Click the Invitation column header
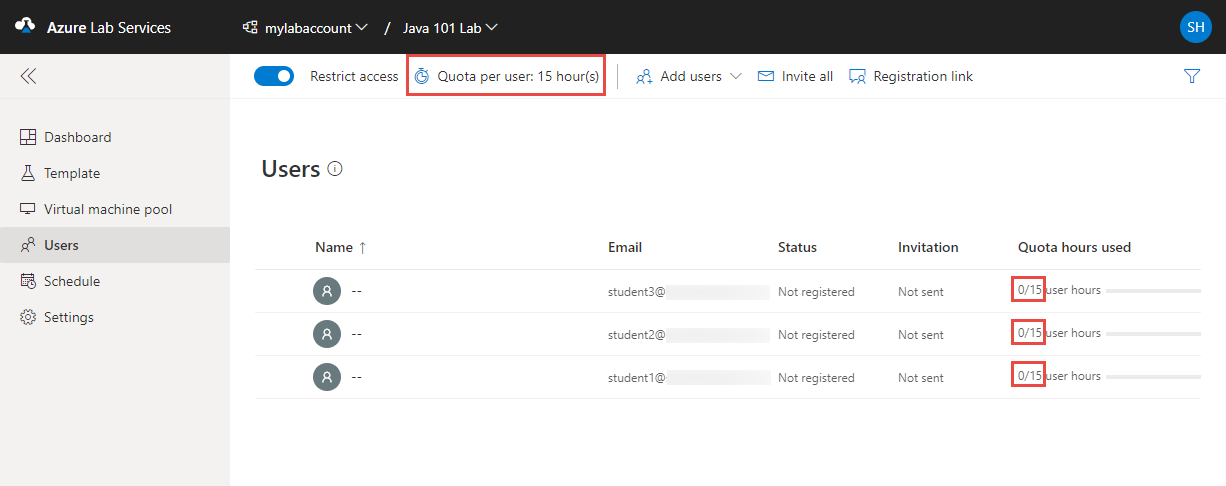Screen dimensions: 1226x486 pos(928,247)
